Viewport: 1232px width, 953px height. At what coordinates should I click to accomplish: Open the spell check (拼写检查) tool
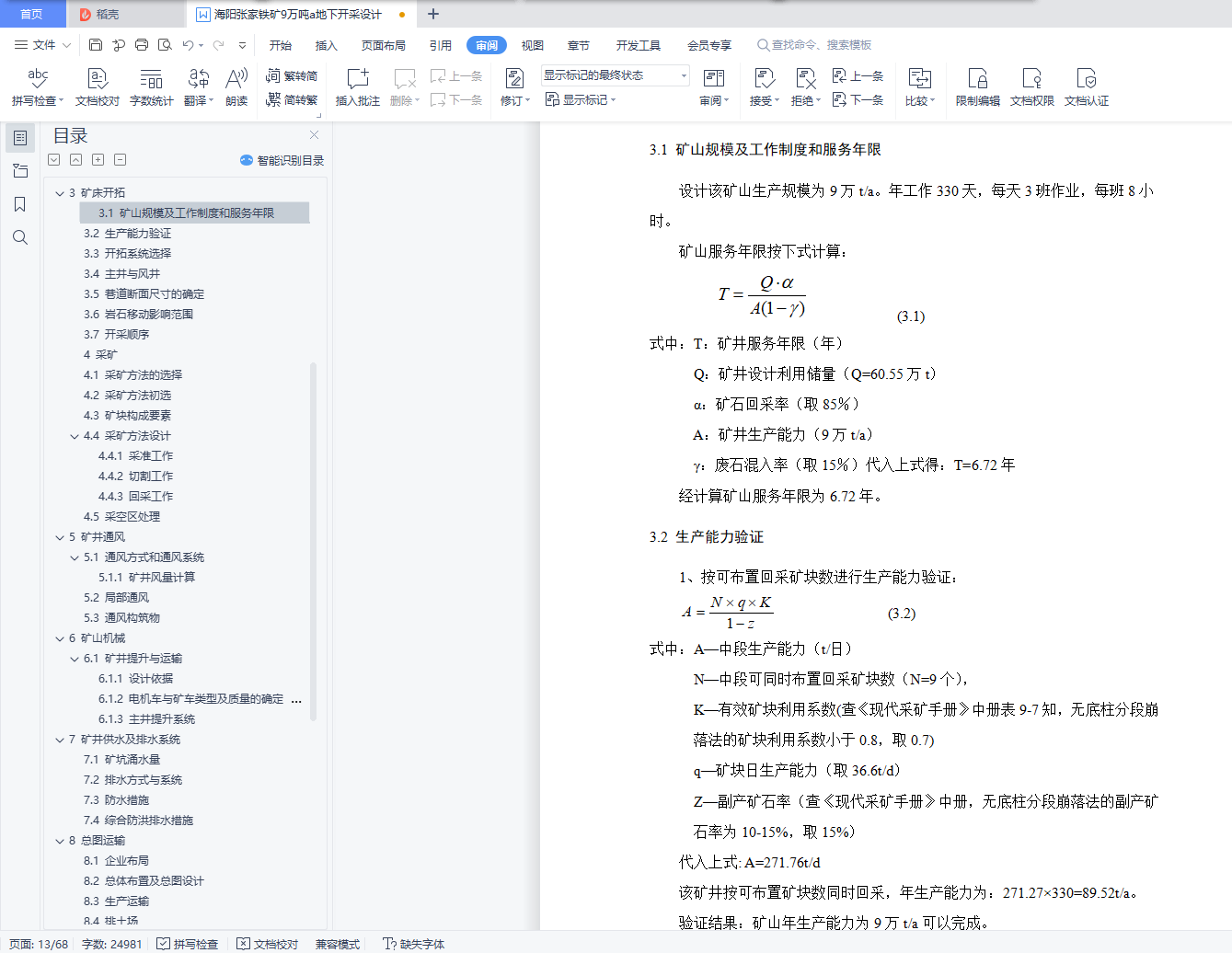[37, 87]
